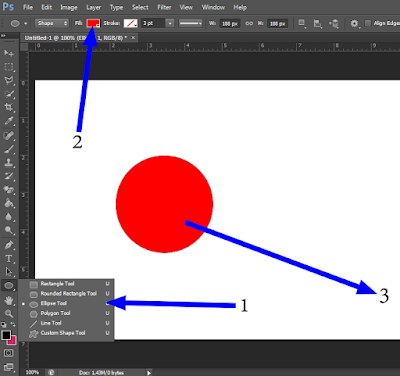Open the Image menu
400x376 pixels.
pos(69,7)
